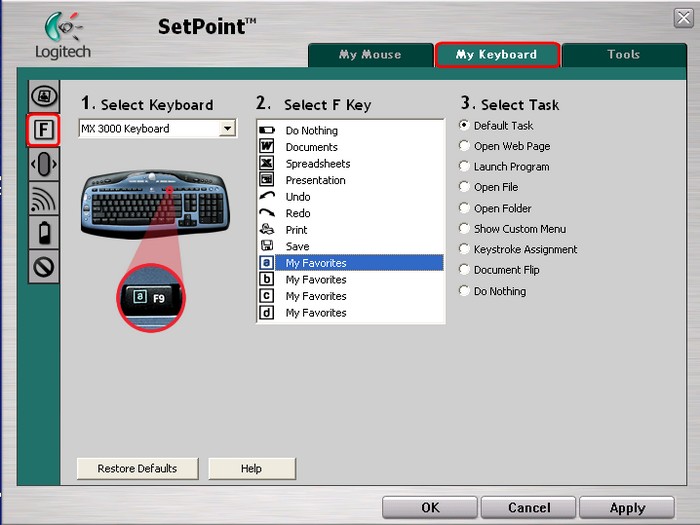Open the inactive keys (disable) sidebar icon
This screenshot has width=700, height=525.
(x=44, y=267)
